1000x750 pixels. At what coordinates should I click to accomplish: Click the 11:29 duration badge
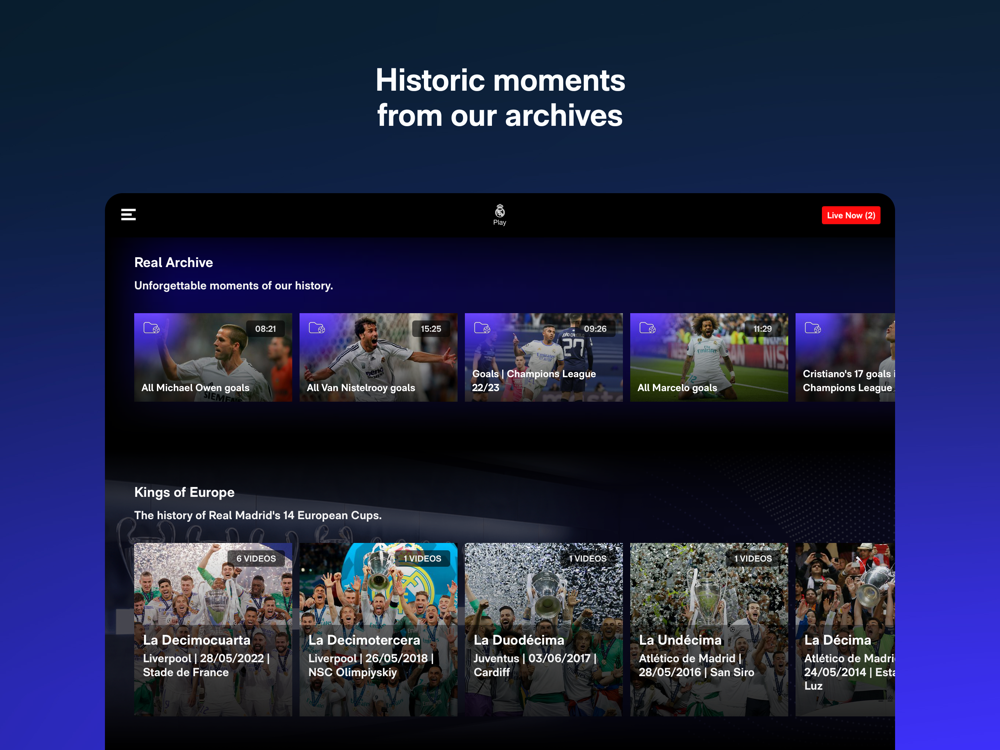click(762, 328)
